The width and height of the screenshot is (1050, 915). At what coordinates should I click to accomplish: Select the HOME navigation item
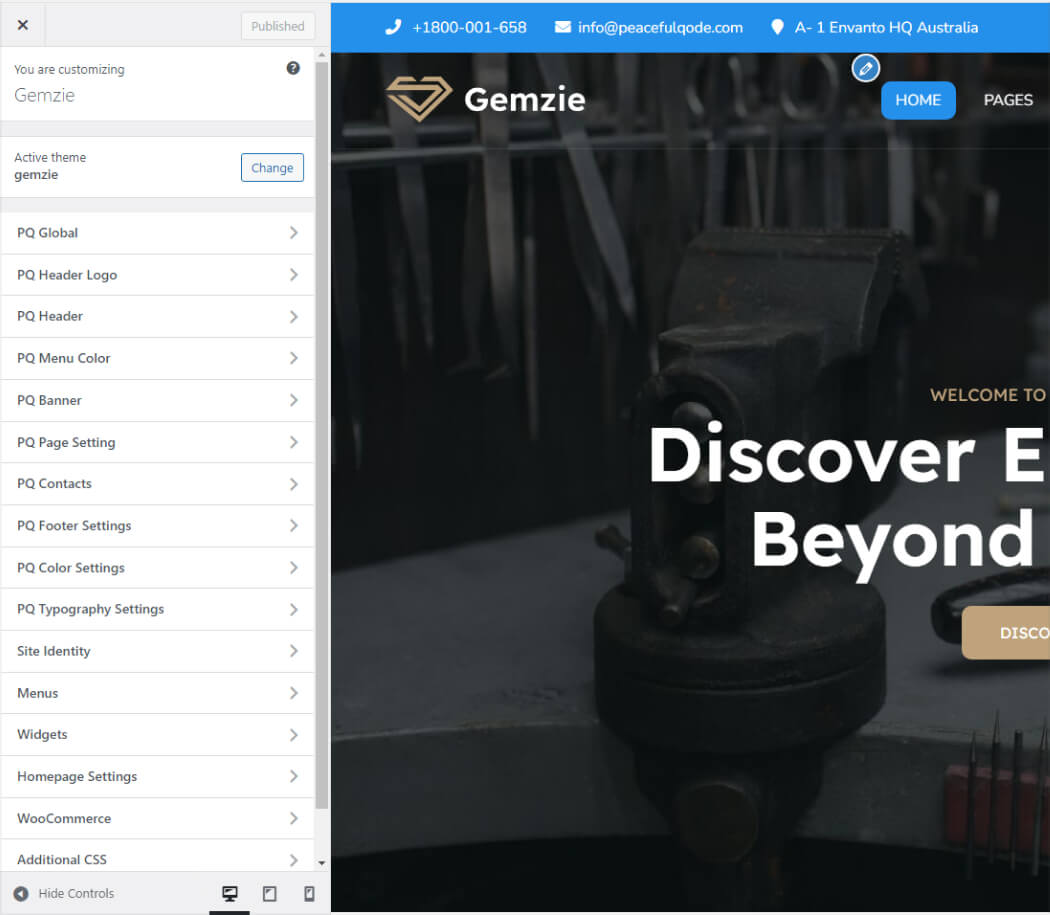(x=917, y=100)
